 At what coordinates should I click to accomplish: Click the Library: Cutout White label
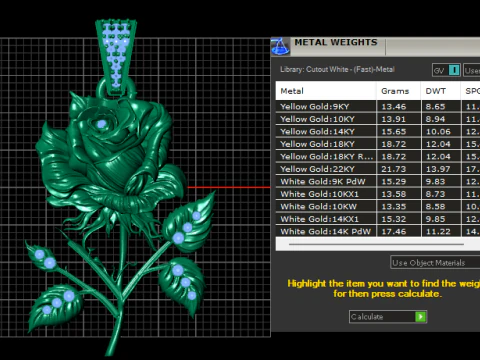pos(337,69)
